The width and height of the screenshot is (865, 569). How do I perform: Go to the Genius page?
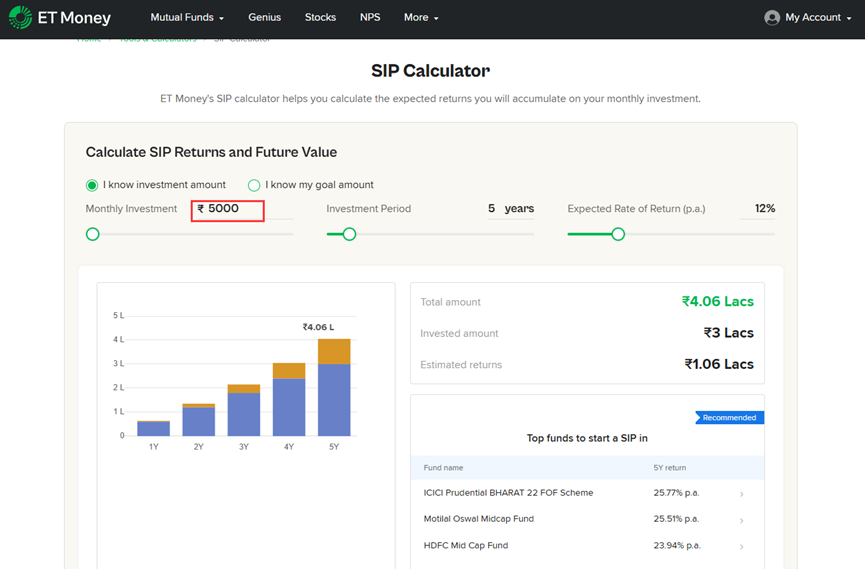[264, 18]
